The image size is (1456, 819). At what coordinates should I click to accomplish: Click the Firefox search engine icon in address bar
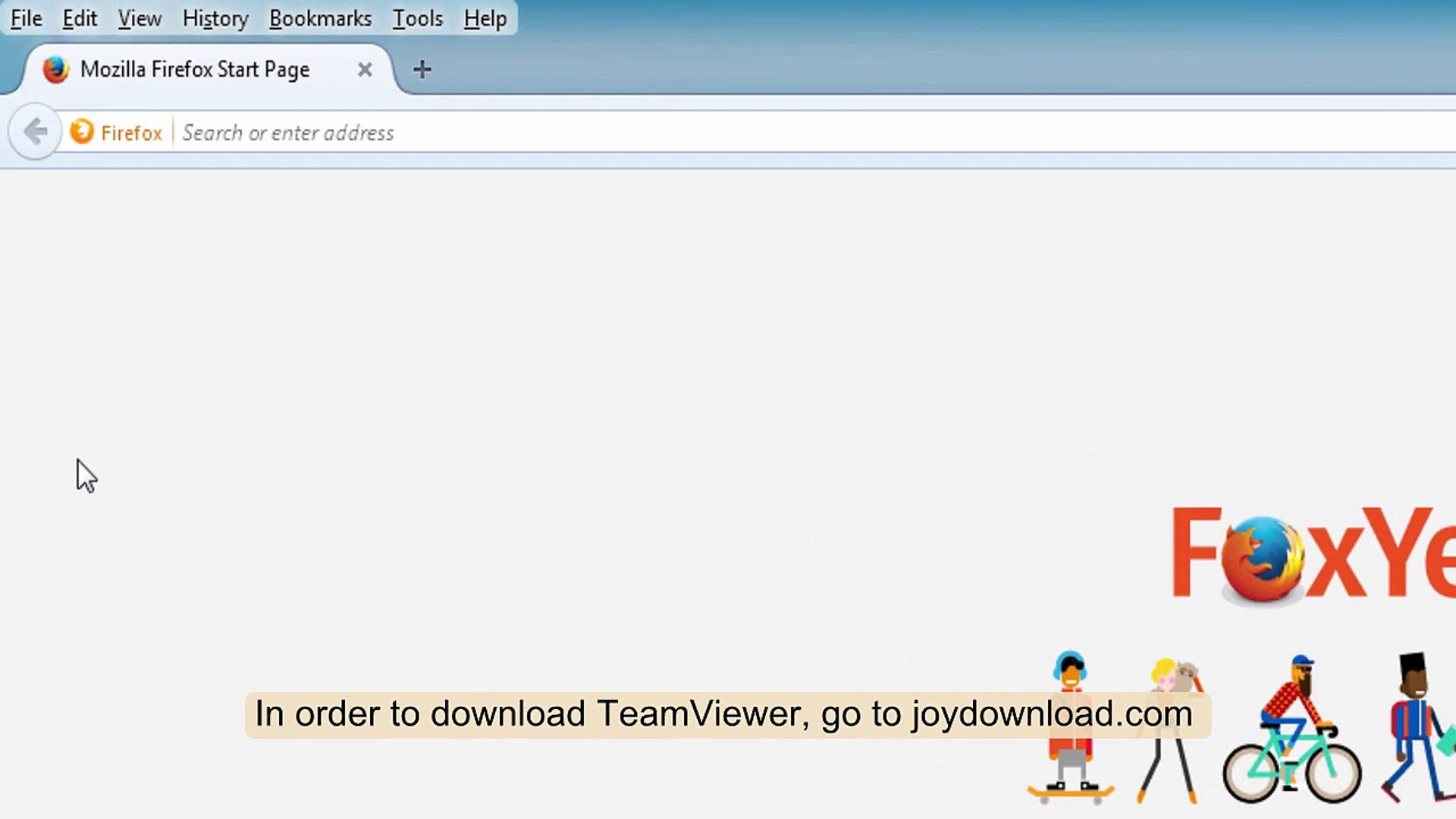83,131
